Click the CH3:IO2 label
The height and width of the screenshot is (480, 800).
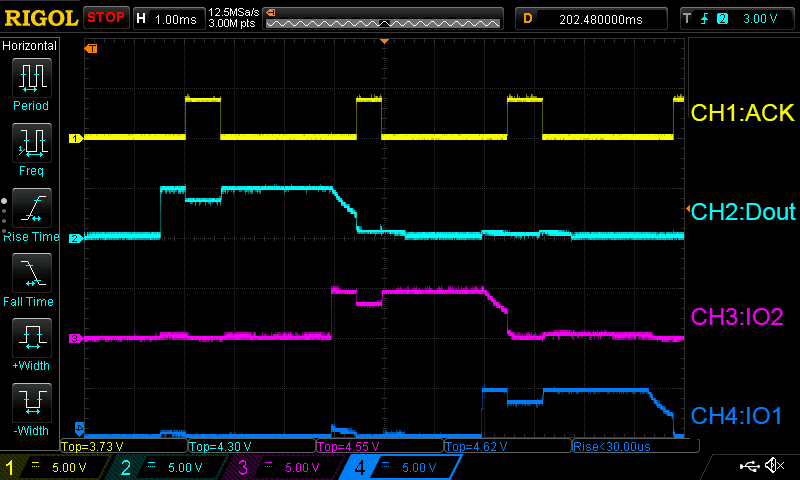736,317
